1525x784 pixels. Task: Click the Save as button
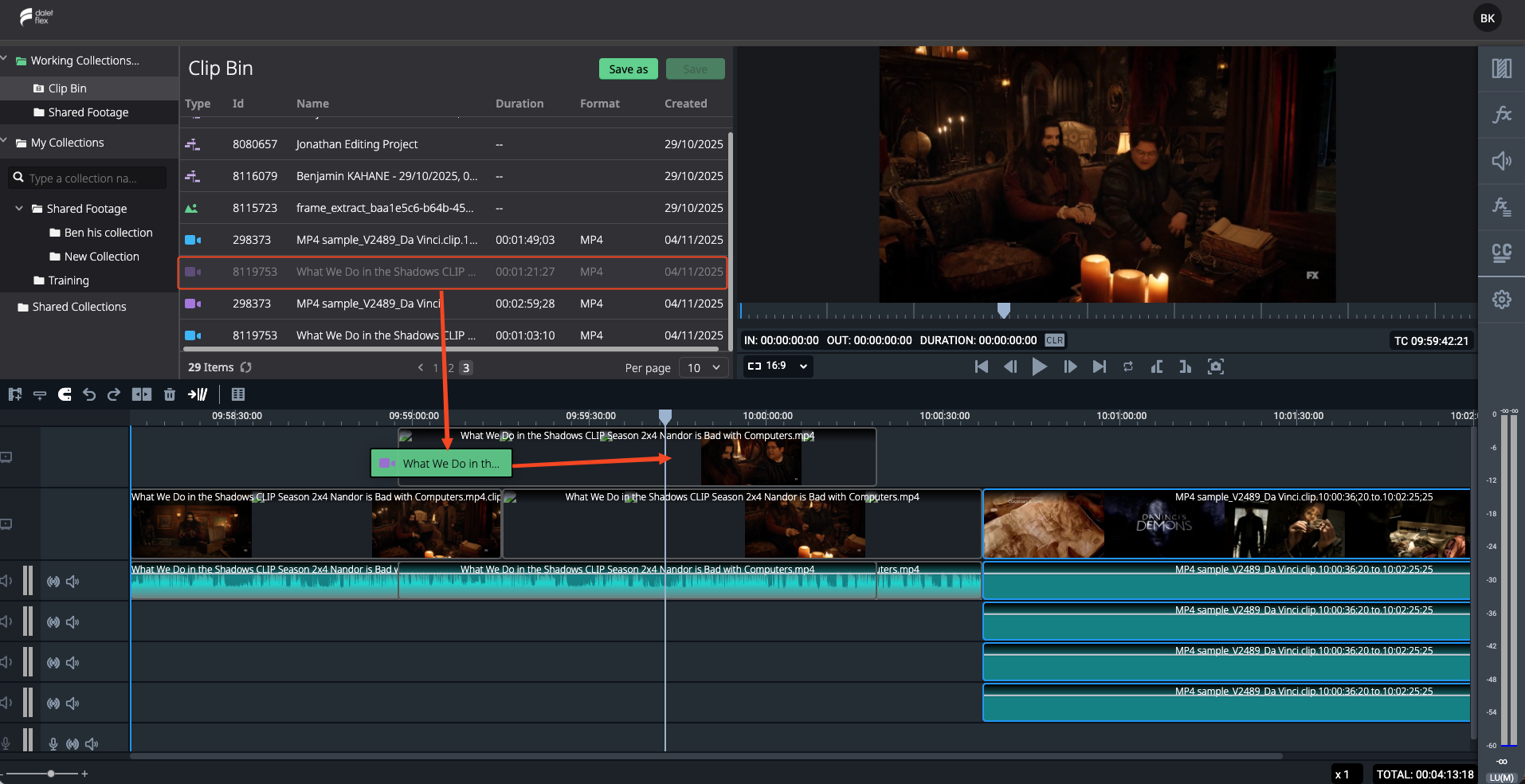click(x=629, y=69)
